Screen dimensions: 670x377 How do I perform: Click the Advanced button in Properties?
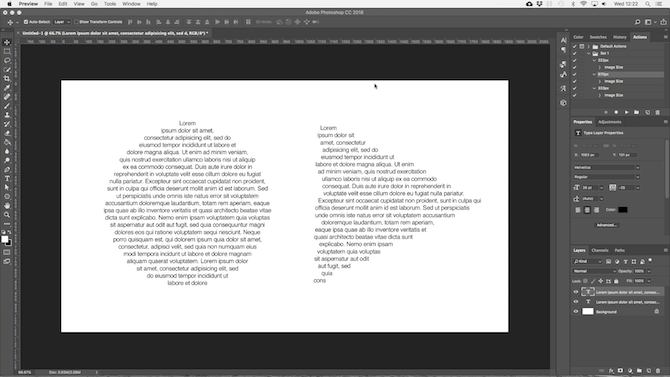point(606,225)
